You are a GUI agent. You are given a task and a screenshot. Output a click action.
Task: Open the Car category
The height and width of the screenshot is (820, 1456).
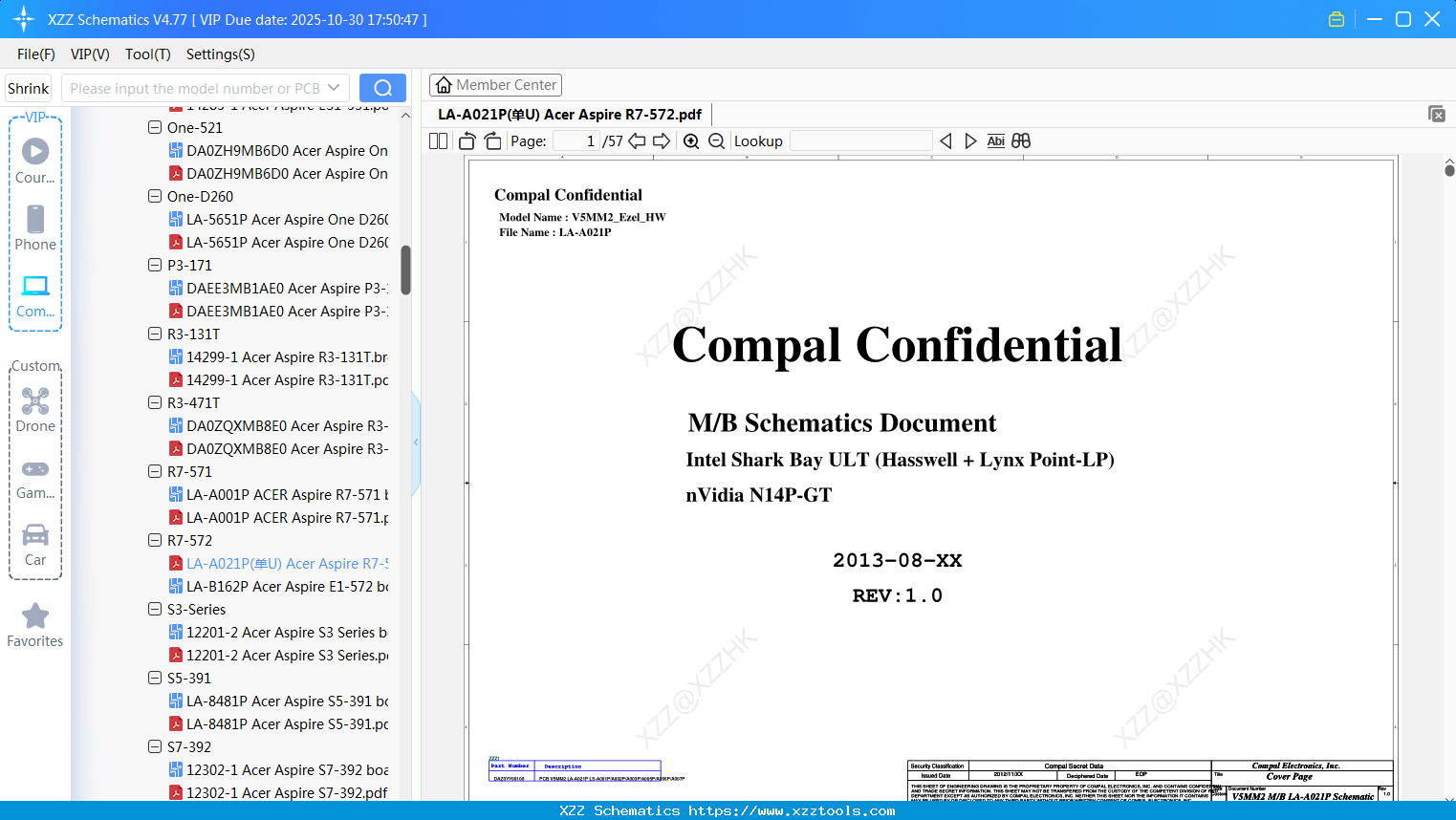tap(35, 544)
